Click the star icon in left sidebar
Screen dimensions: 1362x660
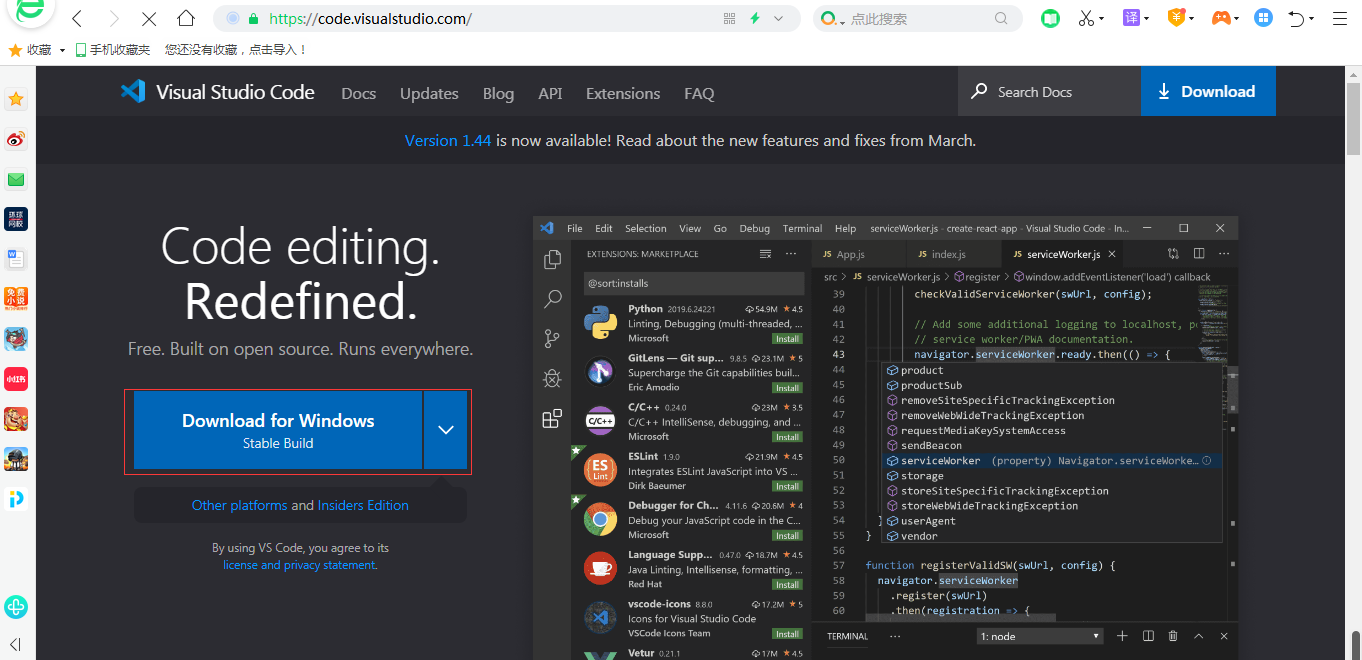[x=16, y=99]
